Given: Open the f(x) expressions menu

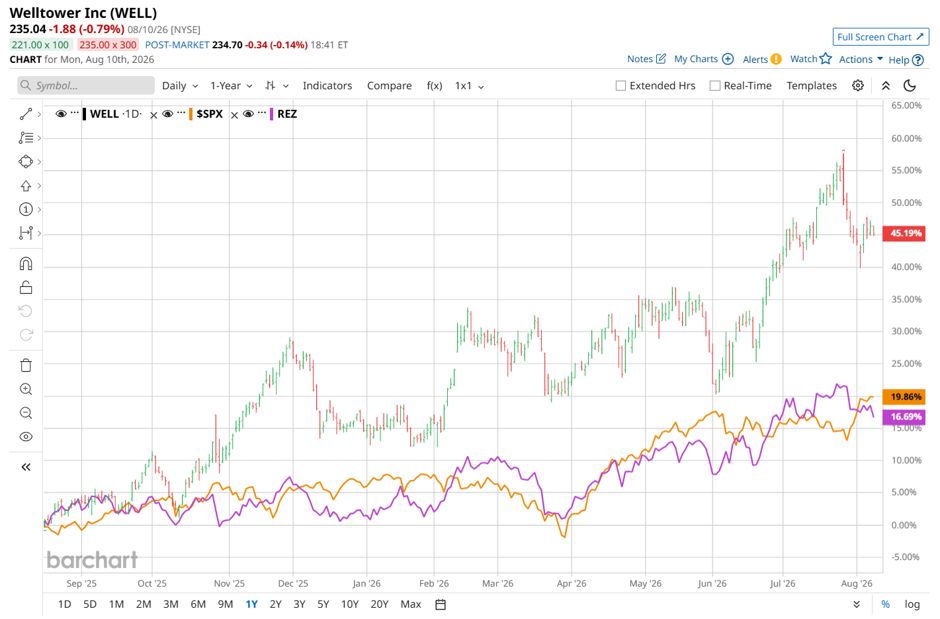Looking at the screenshot, I should click(x=435, y=86).
